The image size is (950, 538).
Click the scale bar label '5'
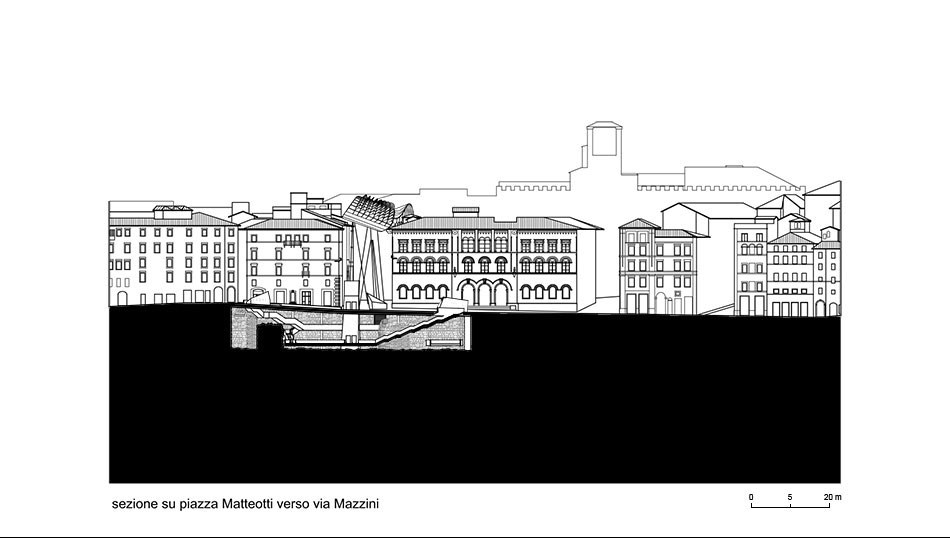(790, 497)
